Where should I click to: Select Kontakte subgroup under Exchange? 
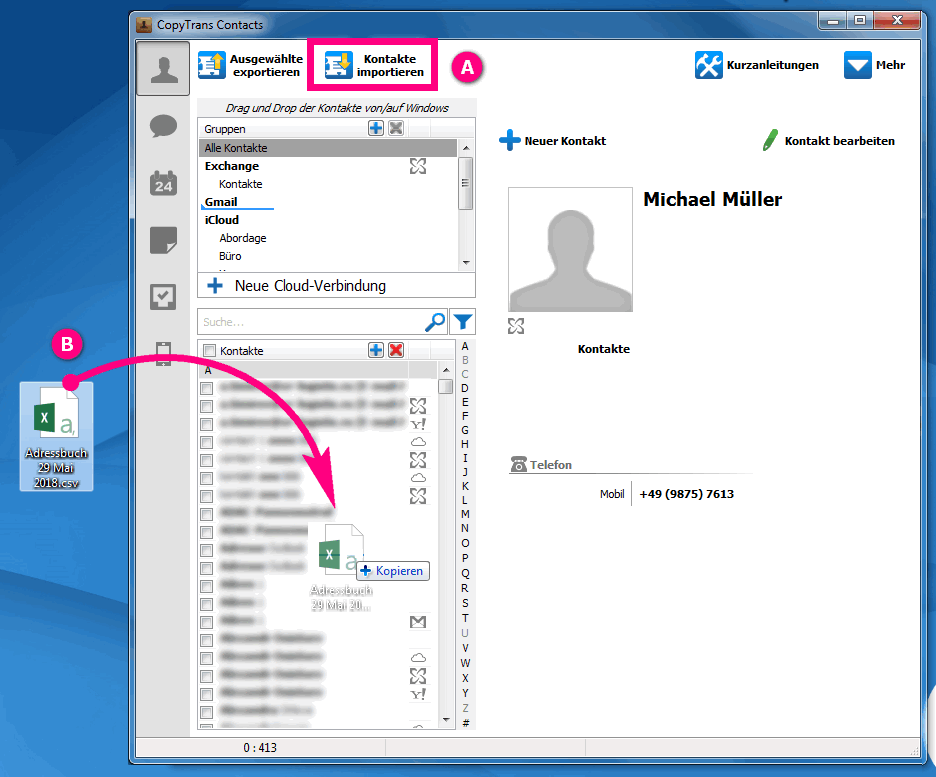tap(241, 184)
